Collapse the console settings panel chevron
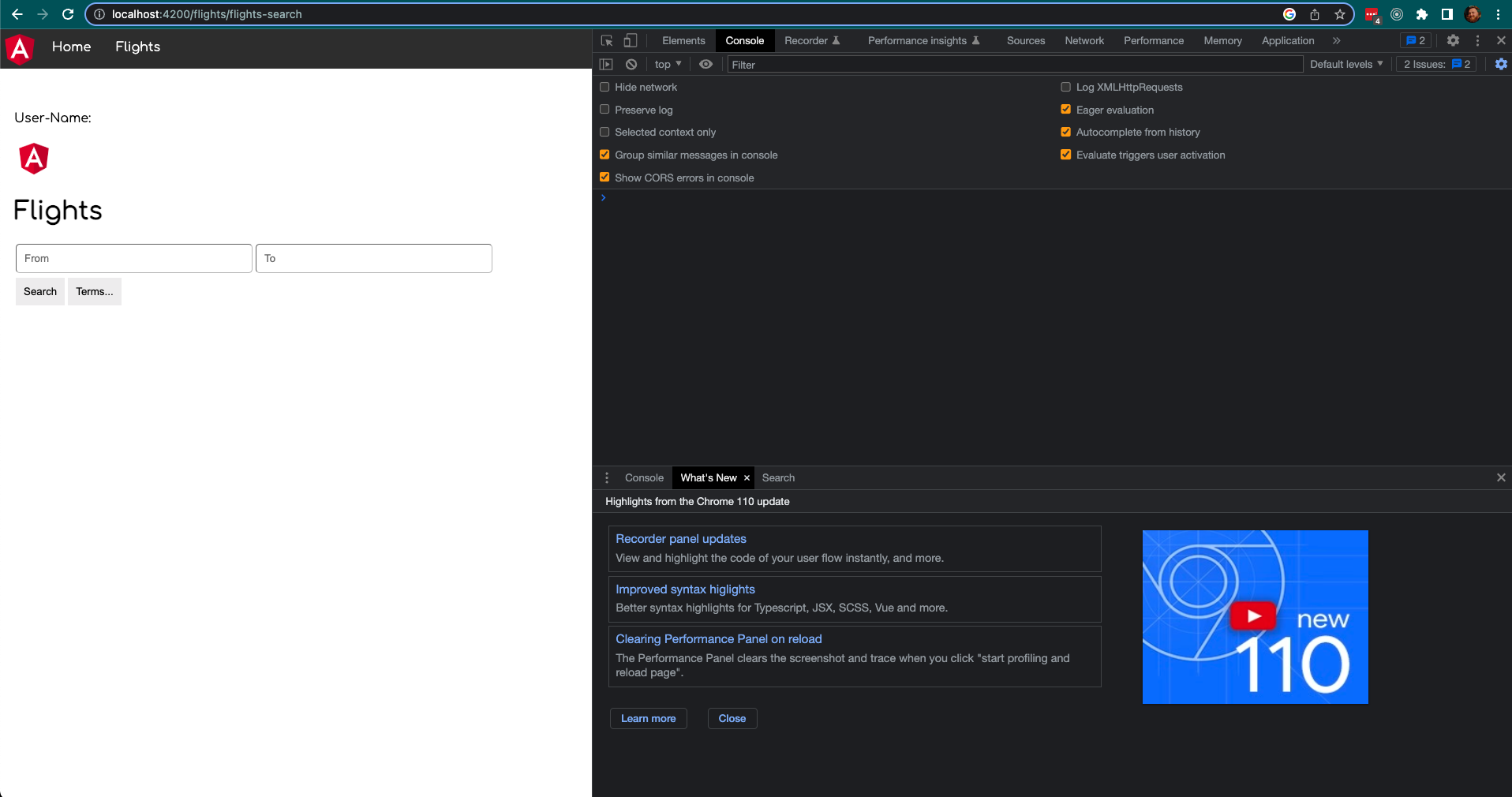This screenshot has width=1512, height=797. coord(603,198)
